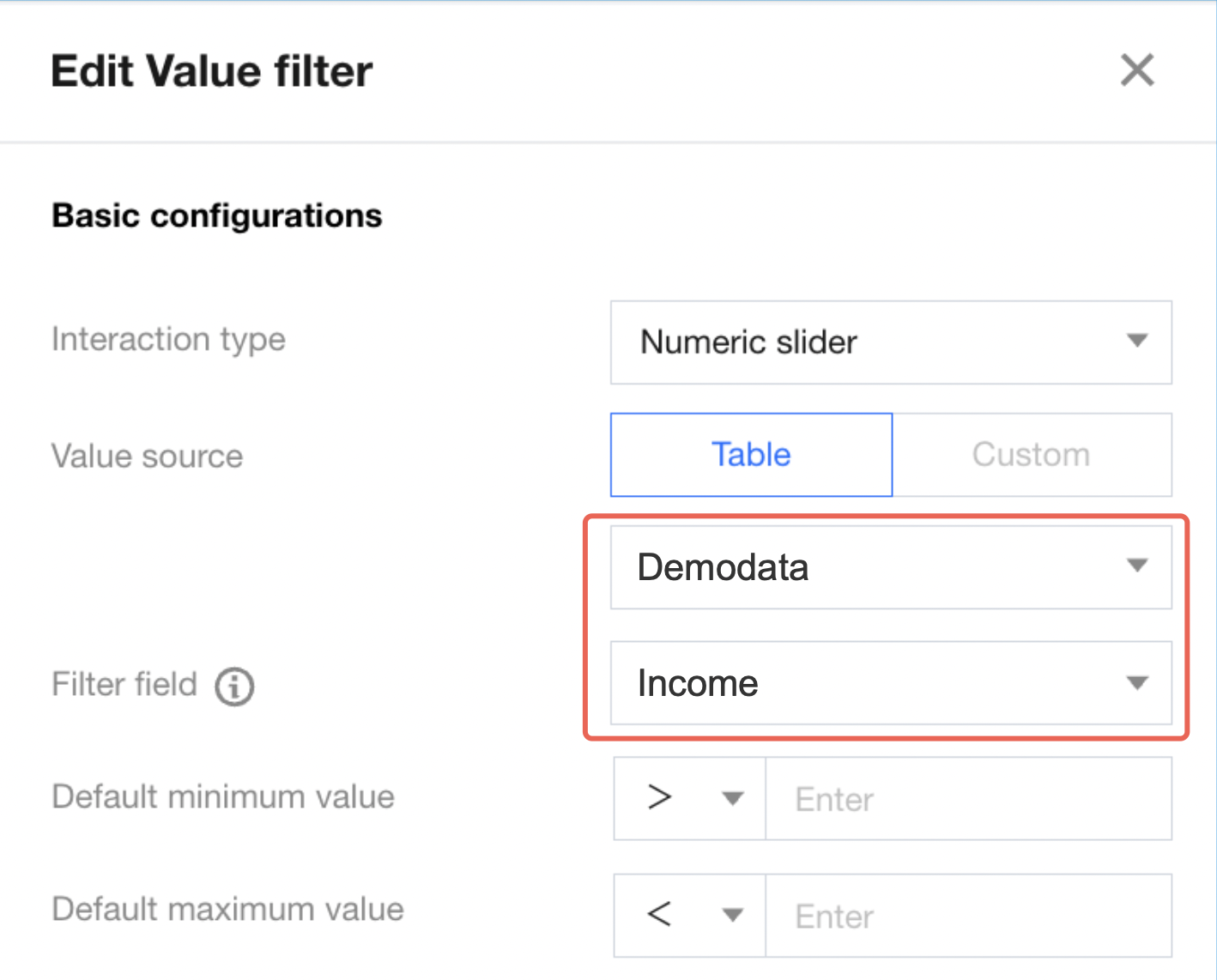The height and width of the screenshot is (980, 1217).
Task: Click the Value source label
Action: pyautogui.click(x=147, y=456)
